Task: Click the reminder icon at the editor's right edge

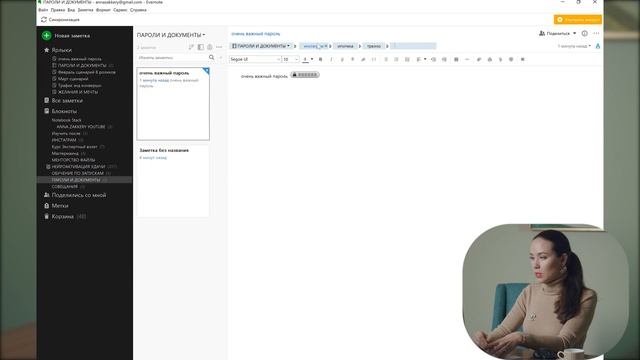Action: pos(598,46)
